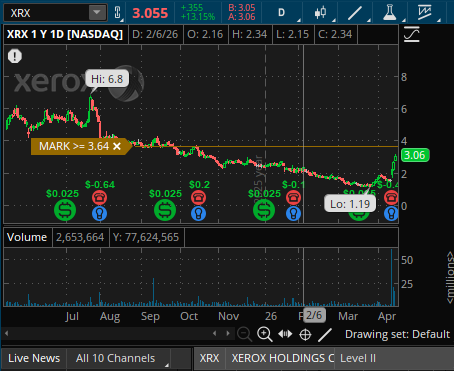This screenshot has width=454, height=371.
Task: Click the $0.2 earnings phone icon
Action: [198, 198]
